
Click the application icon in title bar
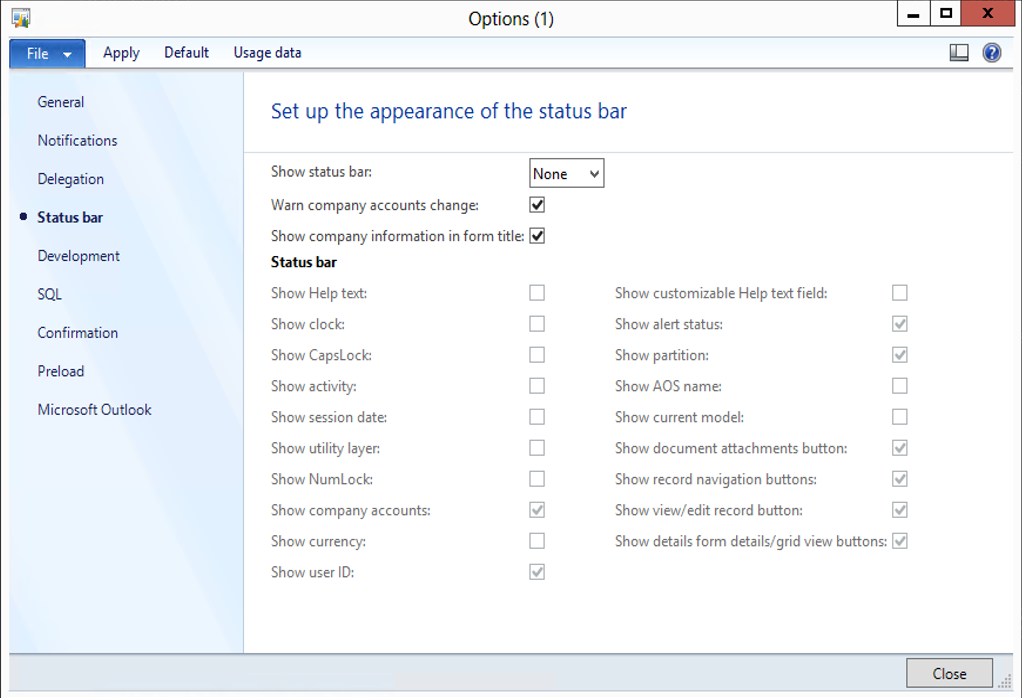point(20,17)
